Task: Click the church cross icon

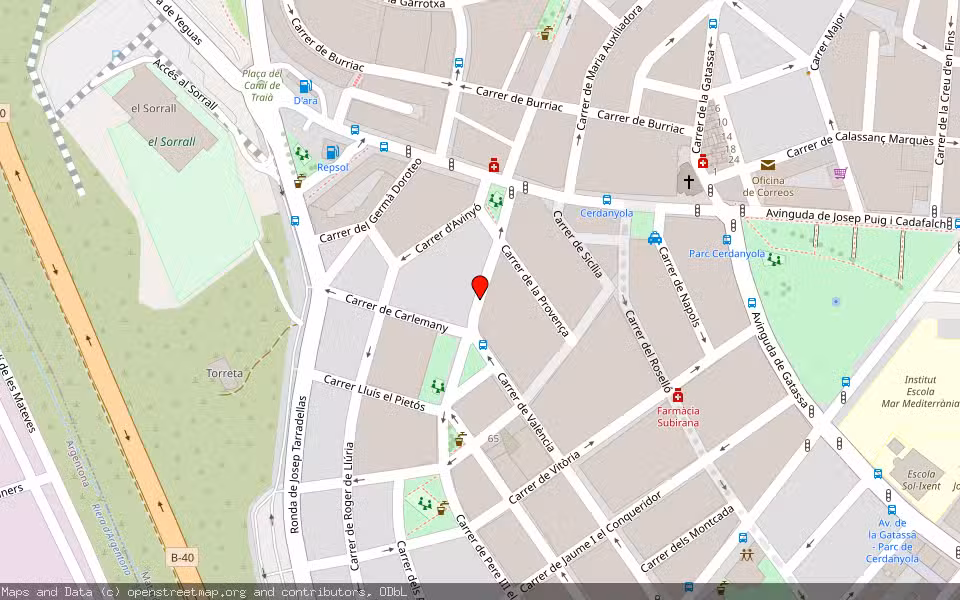Action: pyautogui.click(x=689, y=181)
